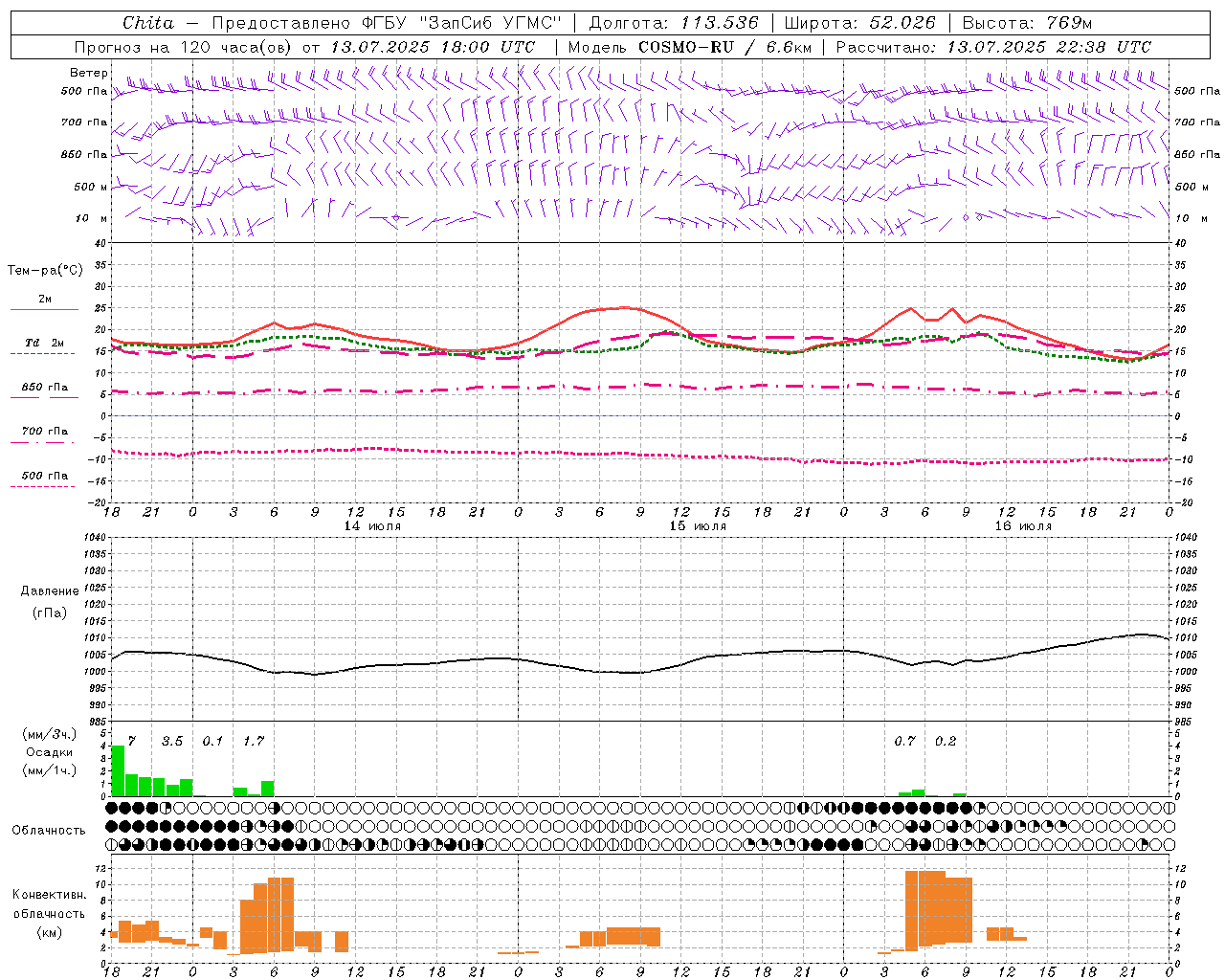The image size is (1225, 980).
Task: Click the "Высота: 769м" elevation value
Action: click(x=1026, y=23)
